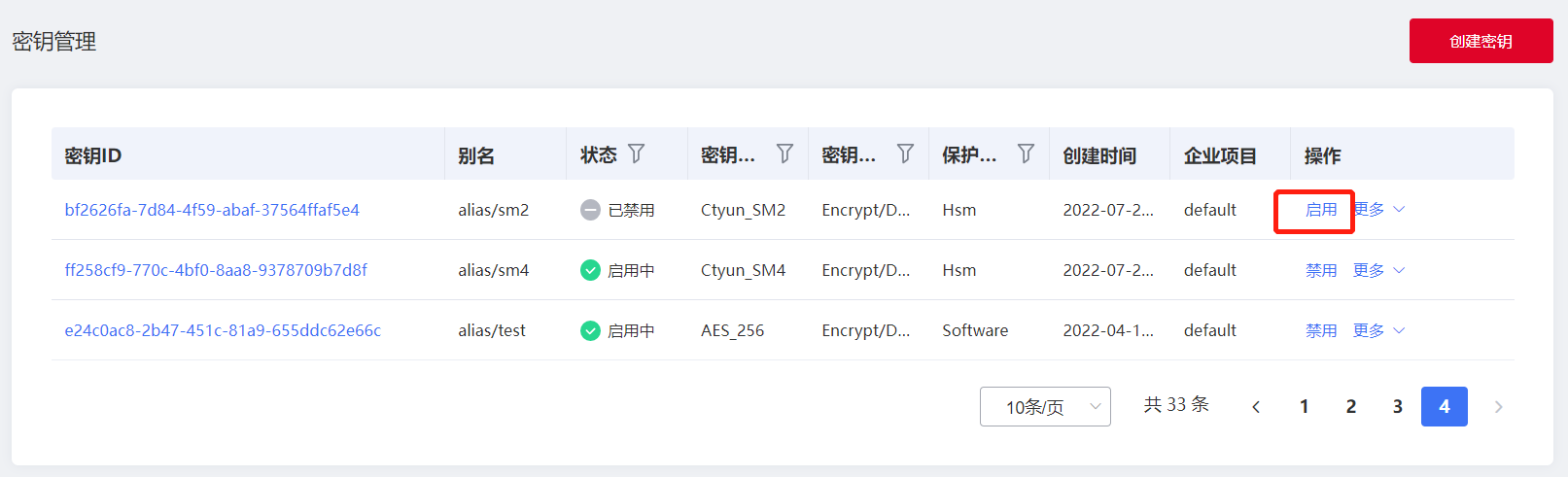Click the Ctyun_SM2 cell

pos(743,210)
